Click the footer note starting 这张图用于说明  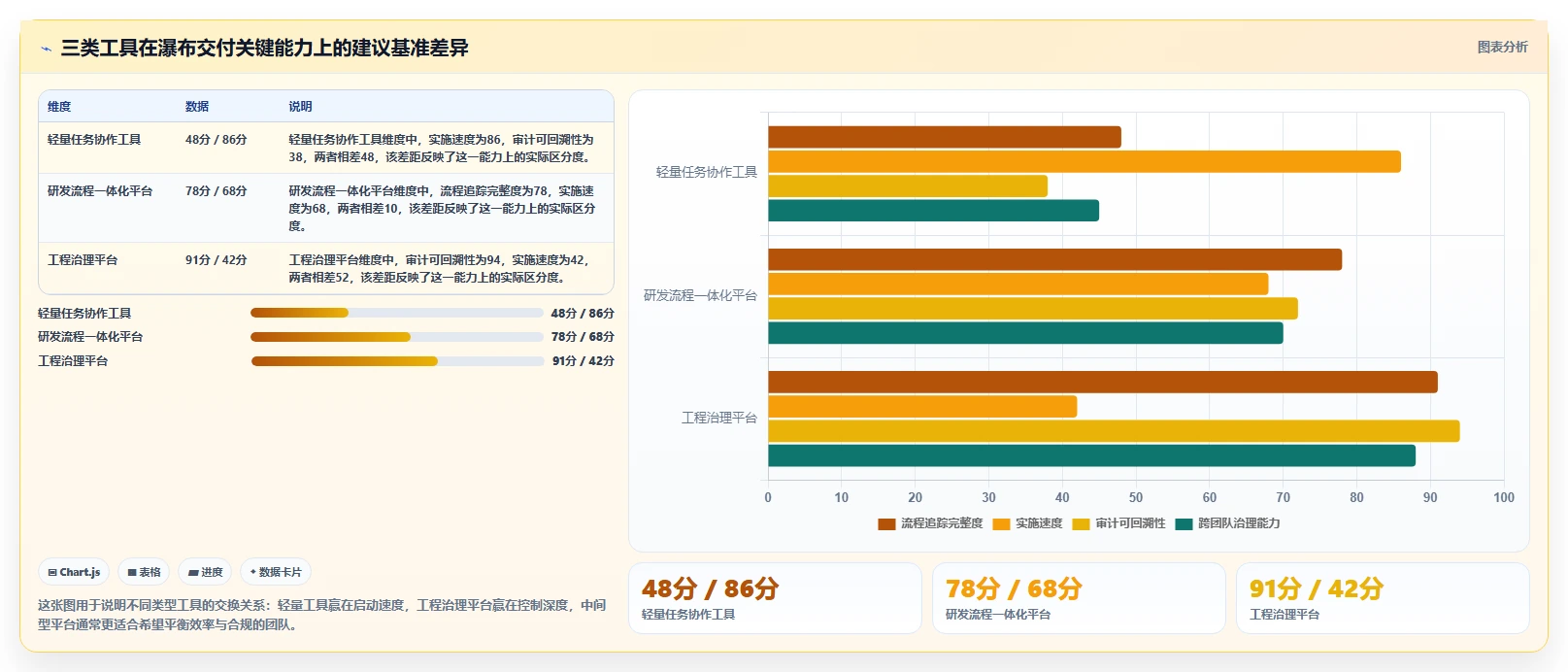322,615
